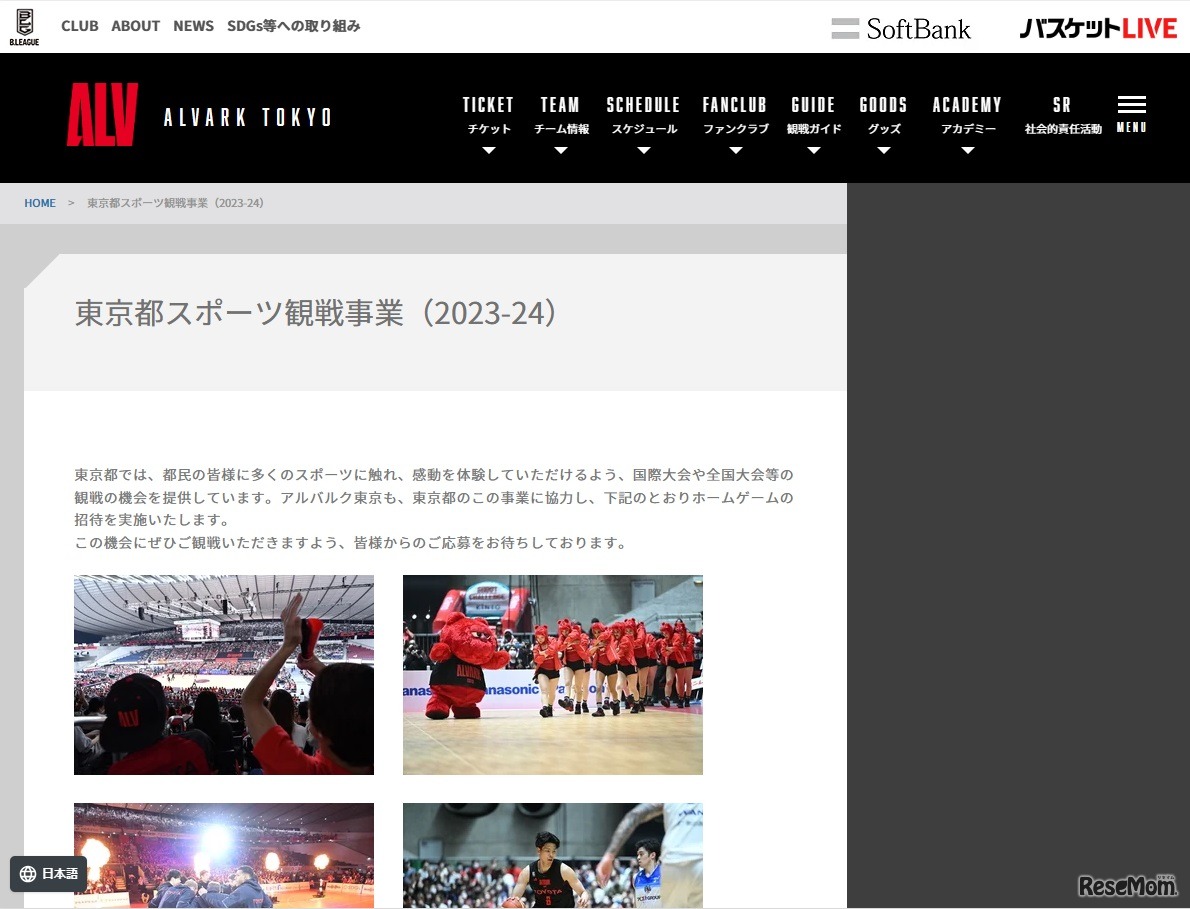The image size is (1190, 909).
Task: Click the crowd arena photo thumbnail
Action: pyautogui.click(x=224, y=674)
